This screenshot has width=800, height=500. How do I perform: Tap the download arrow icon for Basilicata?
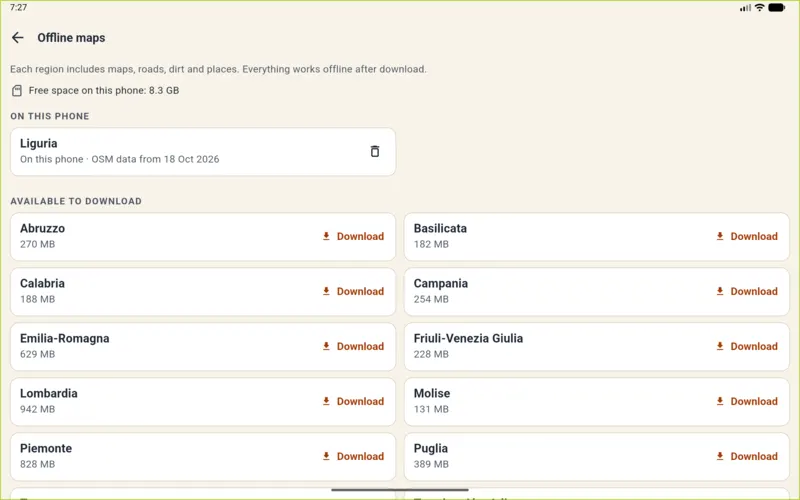(720, 236)
